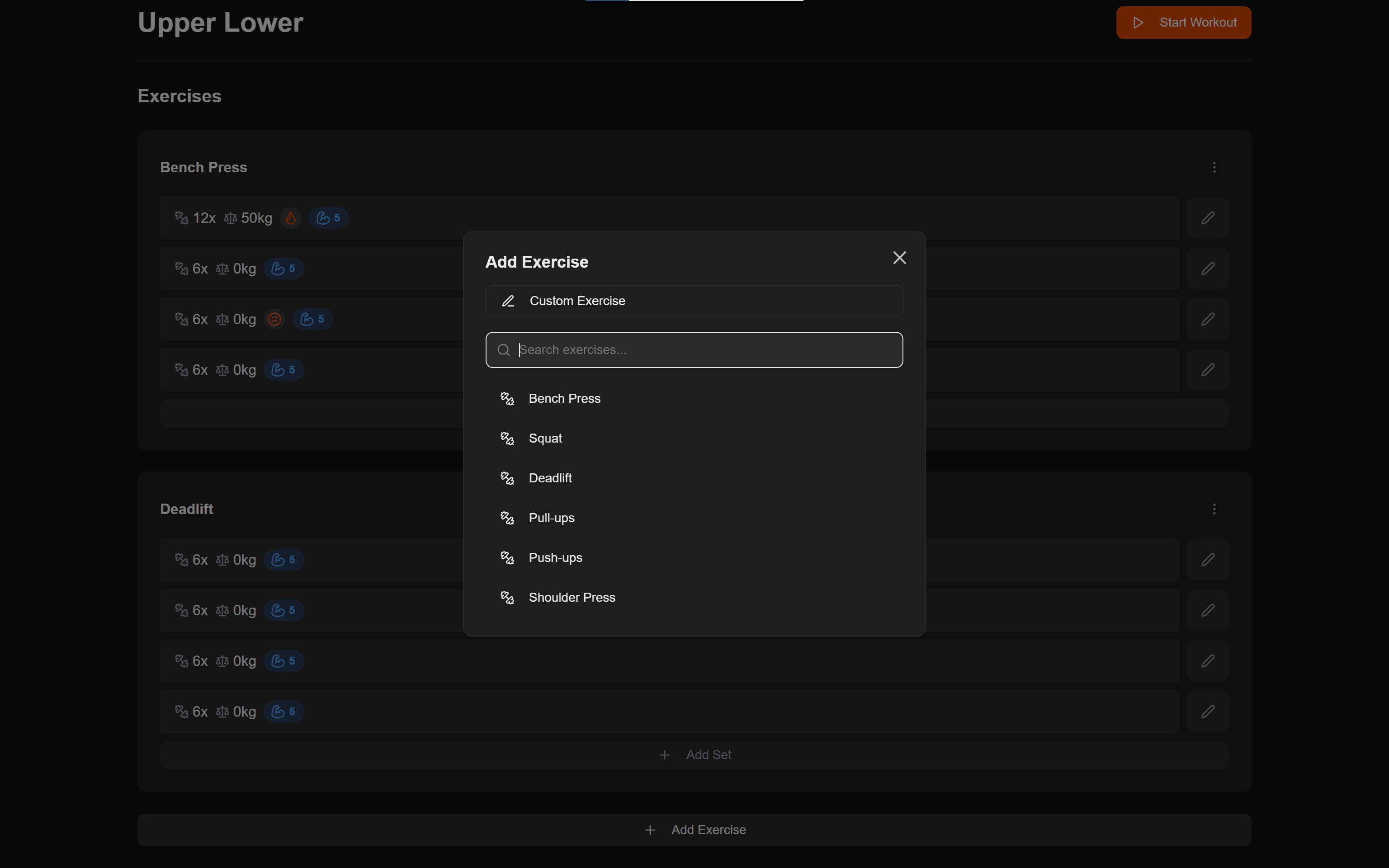This screenshot has height=868, width=1389.
Task: Click the Add Exercise button at page bottom
Action: tap(694, 830)
